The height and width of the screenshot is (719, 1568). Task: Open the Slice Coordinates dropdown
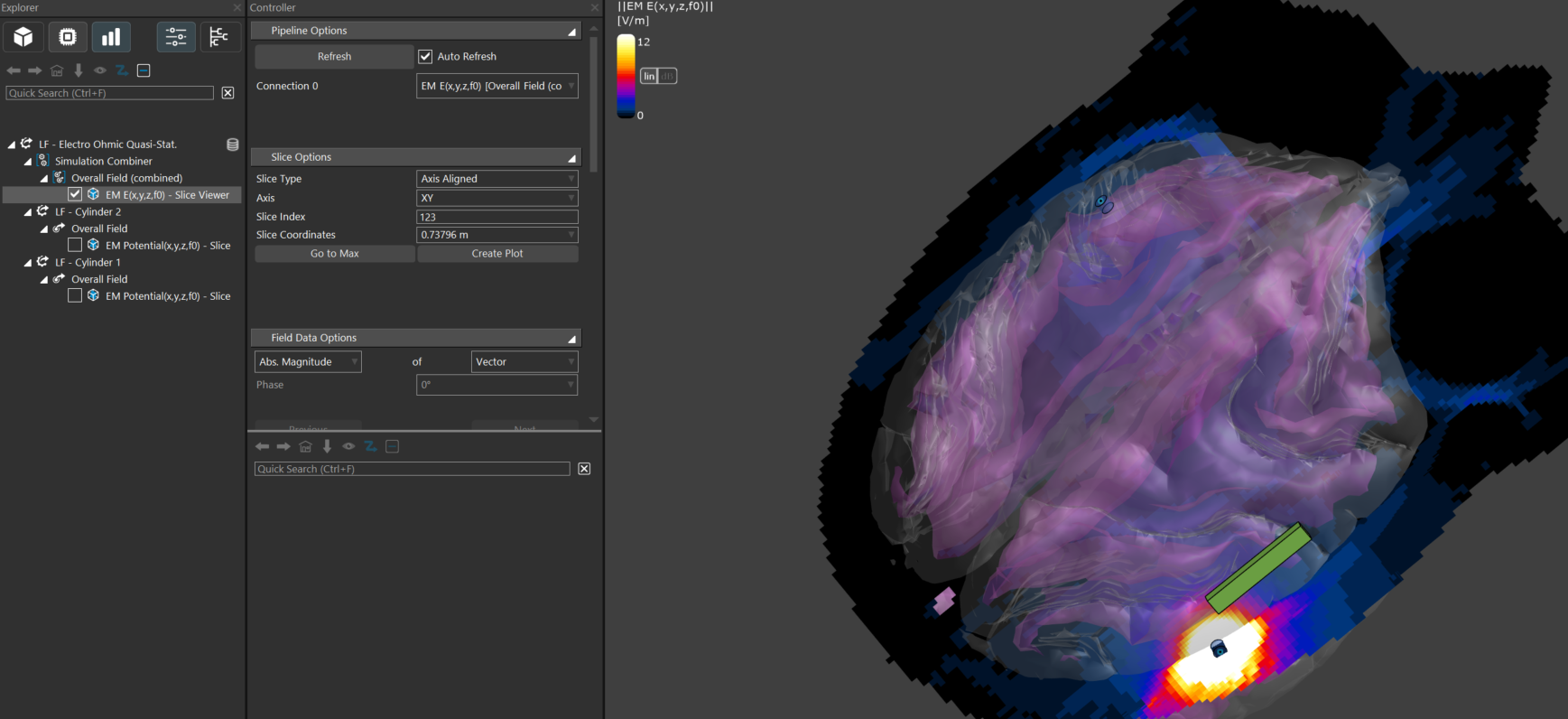click(496, 235)
